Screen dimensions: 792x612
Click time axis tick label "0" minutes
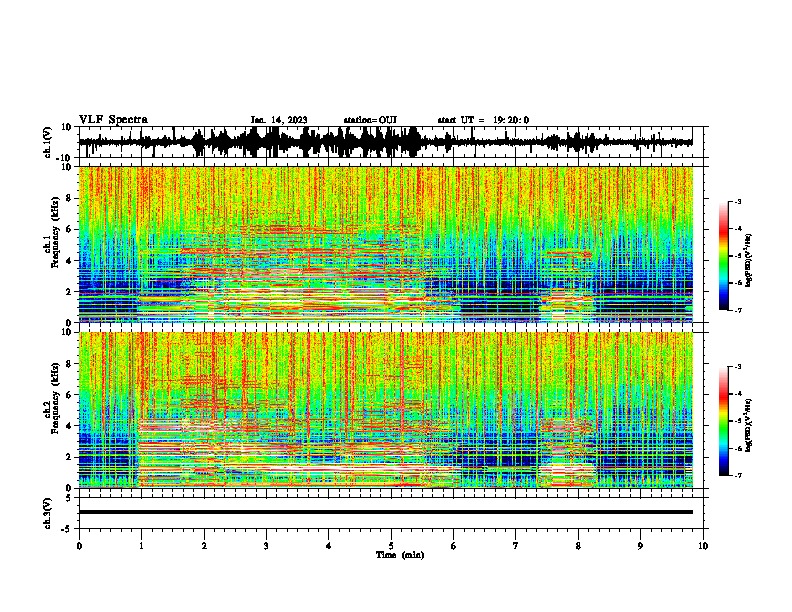coord(79,546)
